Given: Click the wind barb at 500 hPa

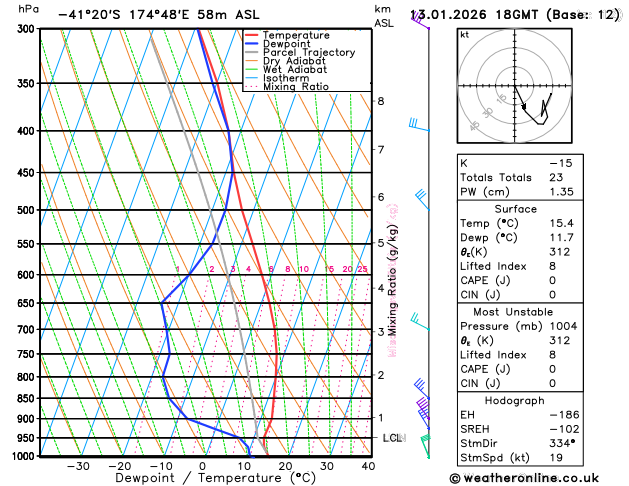Looking at the screenshot, I should click(422, 200).
